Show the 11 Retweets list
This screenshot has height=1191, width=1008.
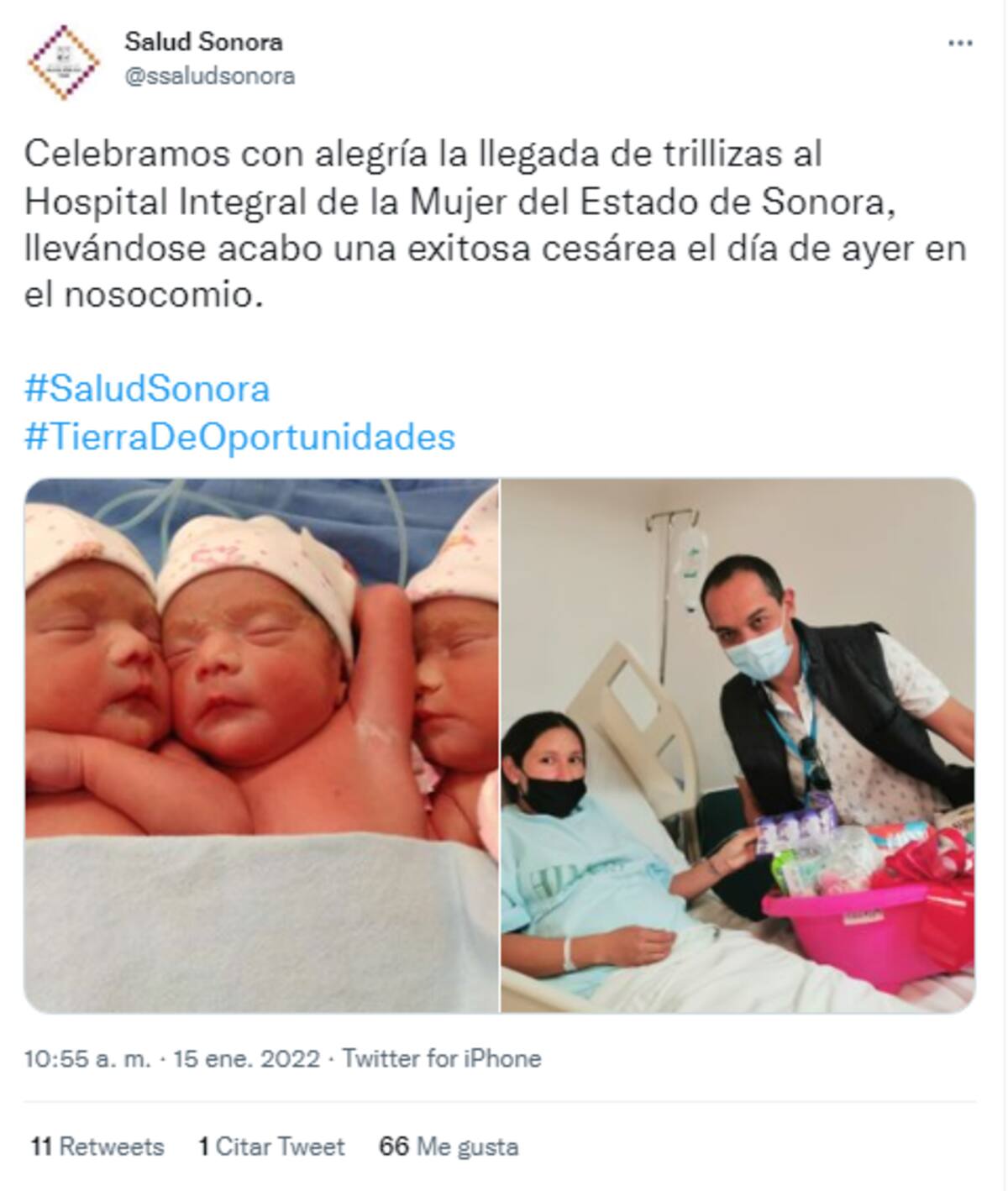tap(97, 1146)
